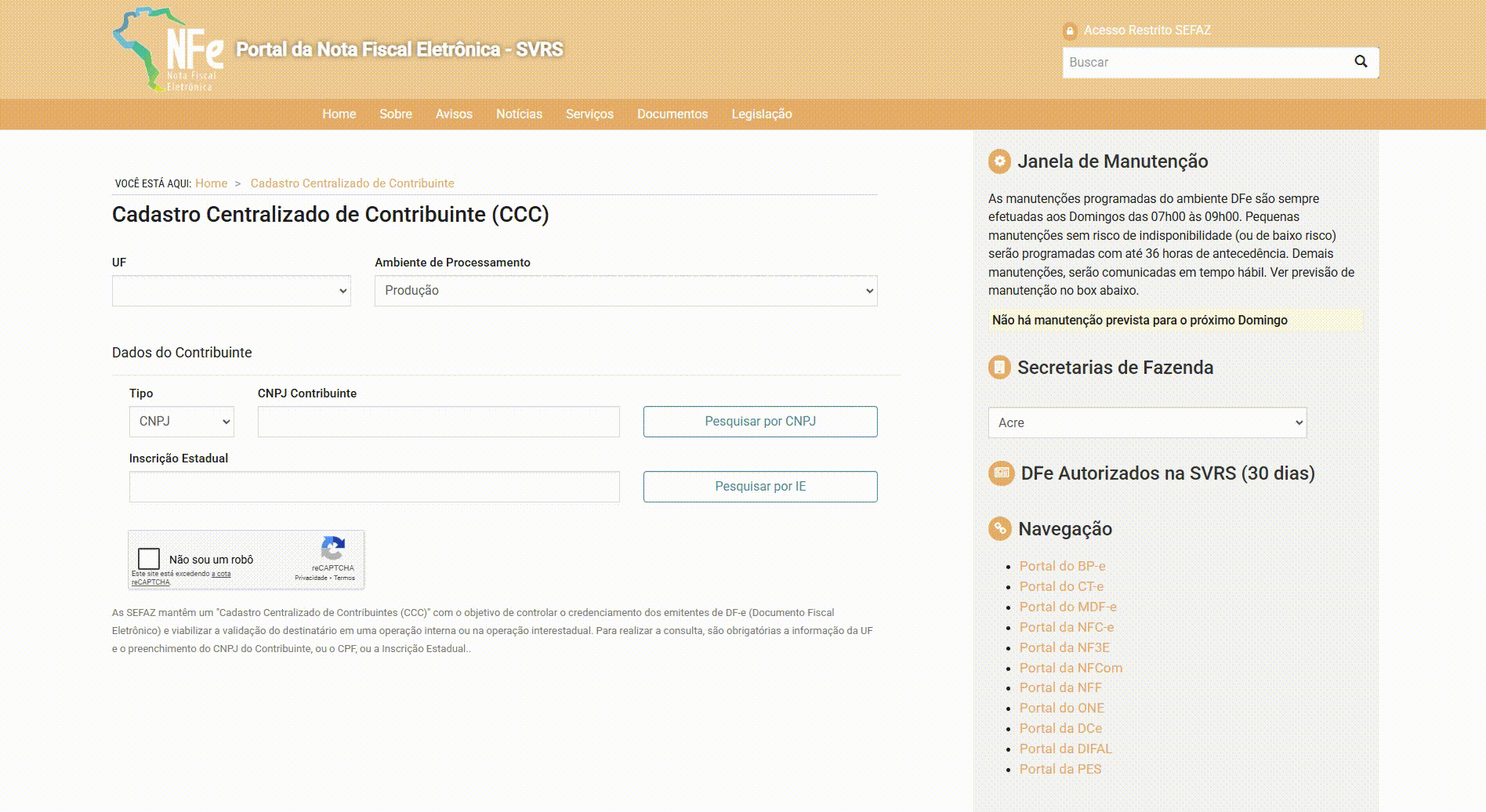Viewport: 1486px width, 812px height.
Task: Click the Navegação link icon
Action: 999,529
